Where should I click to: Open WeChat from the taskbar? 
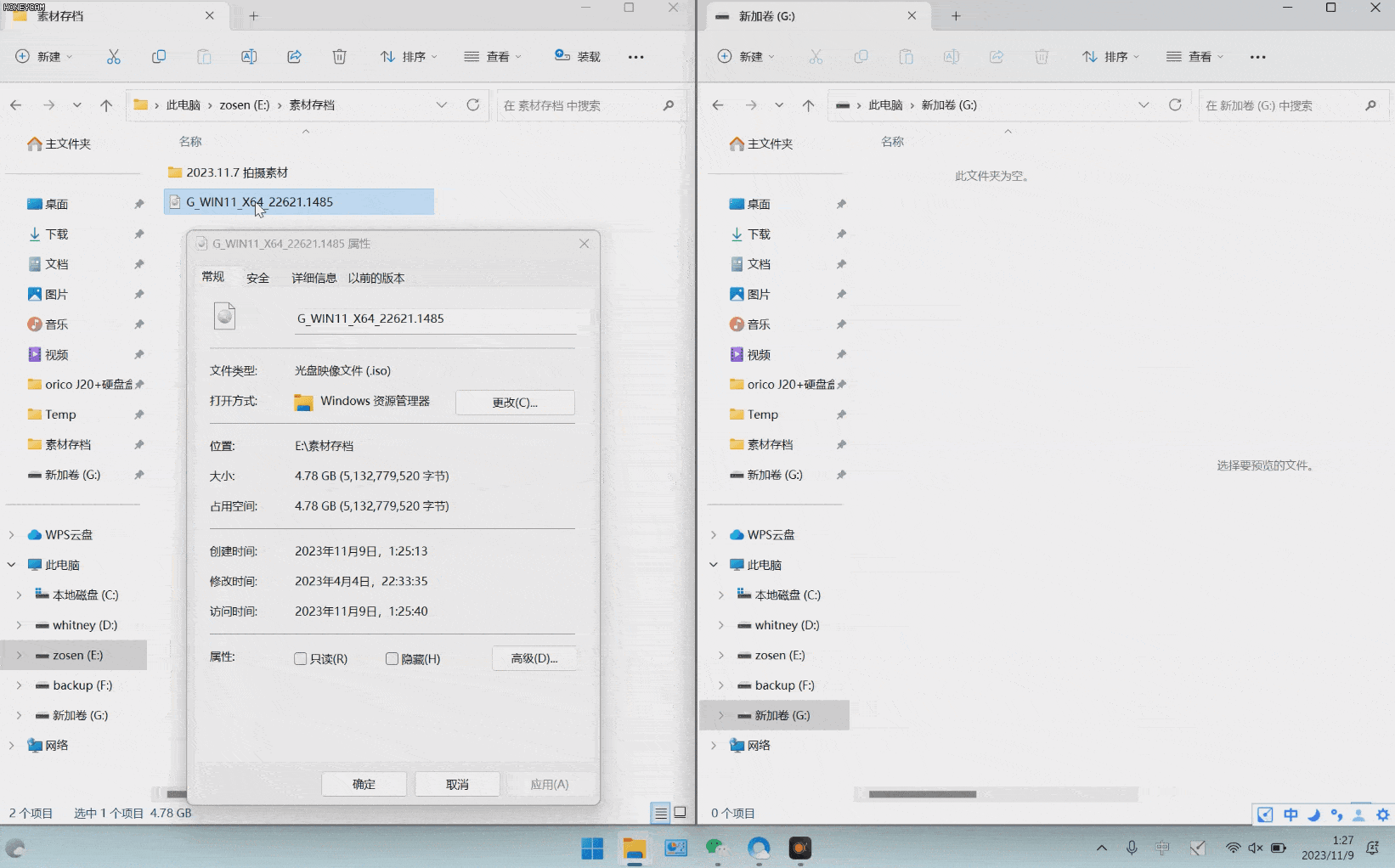[x=717, y=848]
